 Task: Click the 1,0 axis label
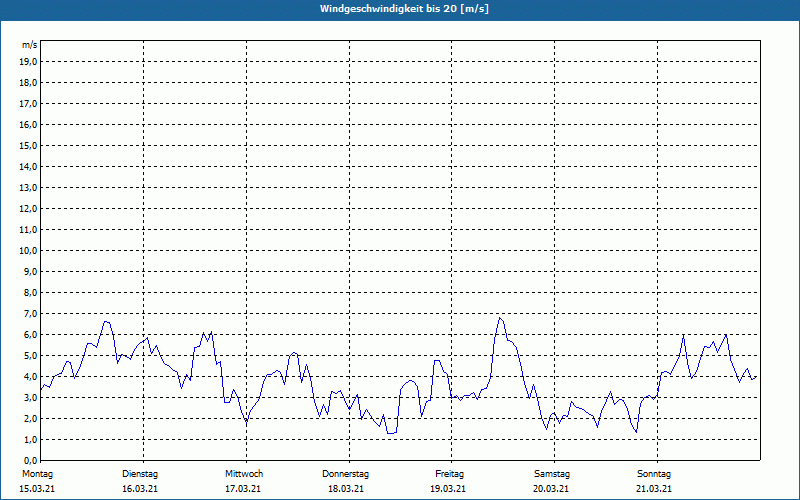click(x=30, y=440)
